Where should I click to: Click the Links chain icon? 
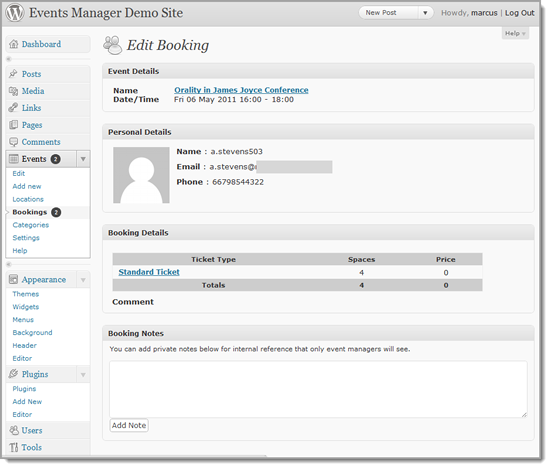13,108
